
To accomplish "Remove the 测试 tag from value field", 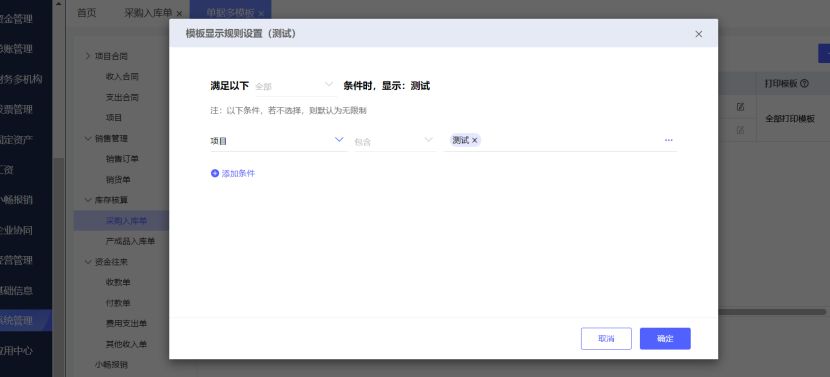I will [474, 140].
